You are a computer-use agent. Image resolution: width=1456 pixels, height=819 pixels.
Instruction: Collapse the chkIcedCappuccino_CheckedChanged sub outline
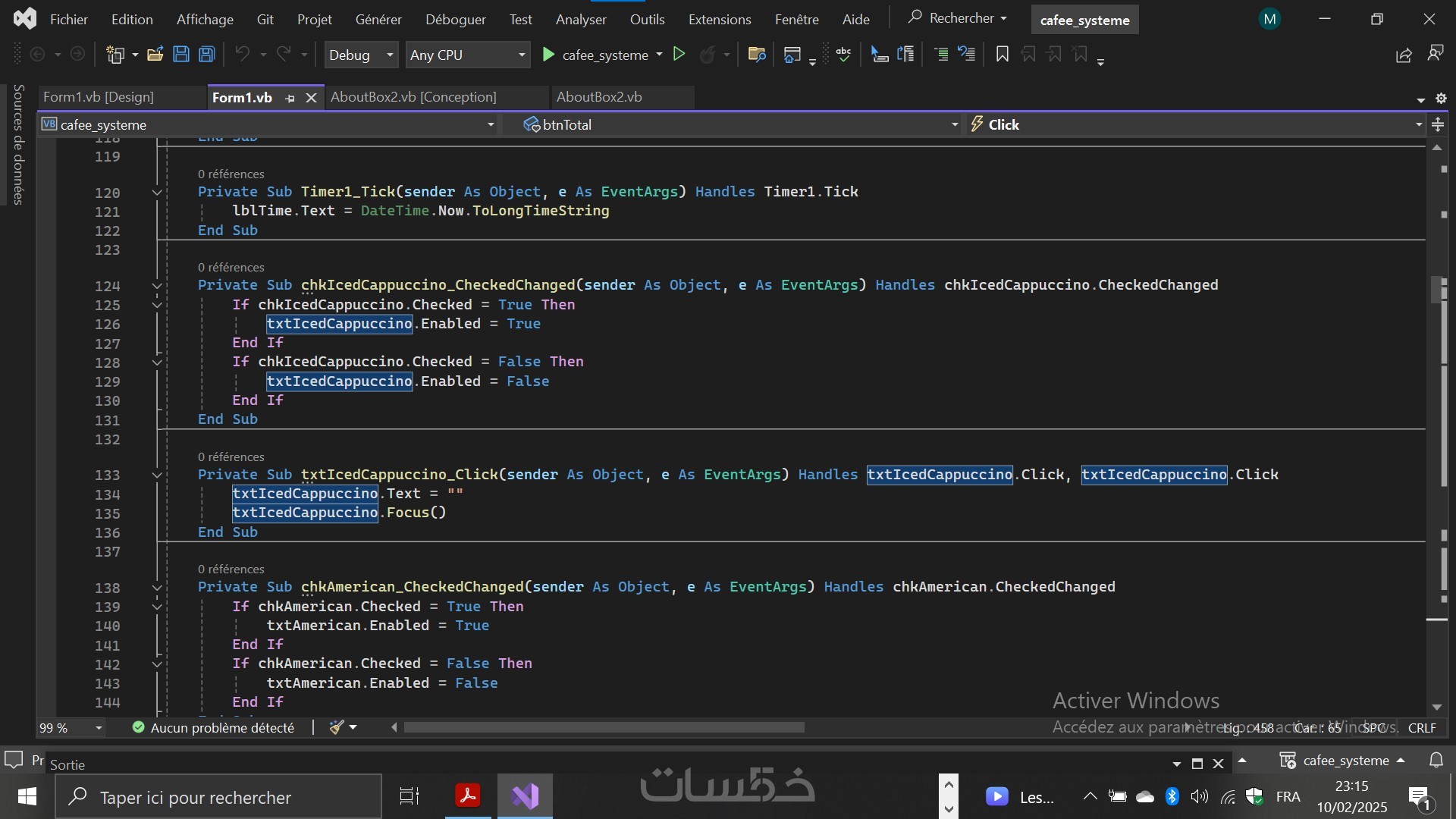pos(157,286)
